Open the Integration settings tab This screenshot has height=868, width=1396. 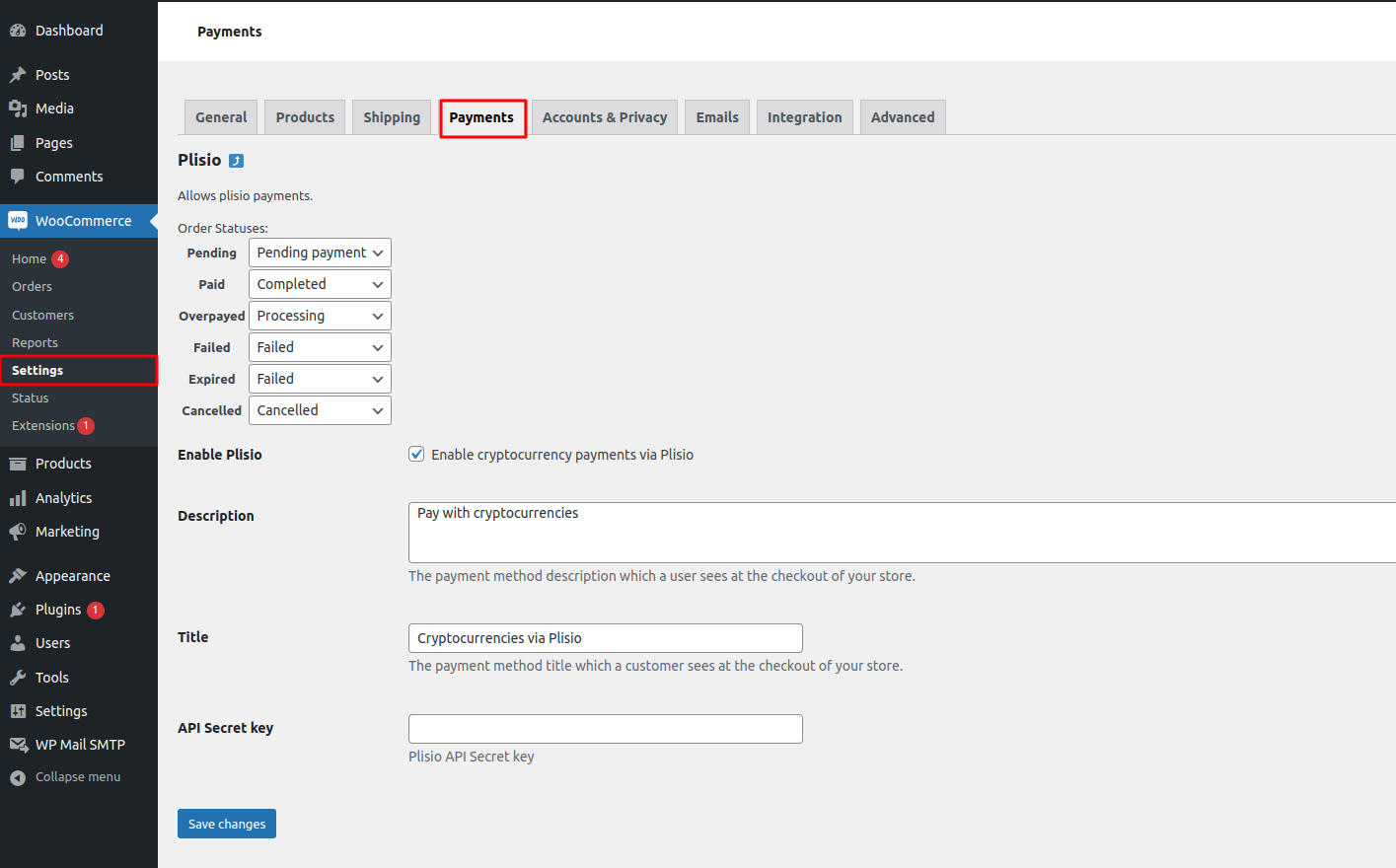click(x=805, y=117)
